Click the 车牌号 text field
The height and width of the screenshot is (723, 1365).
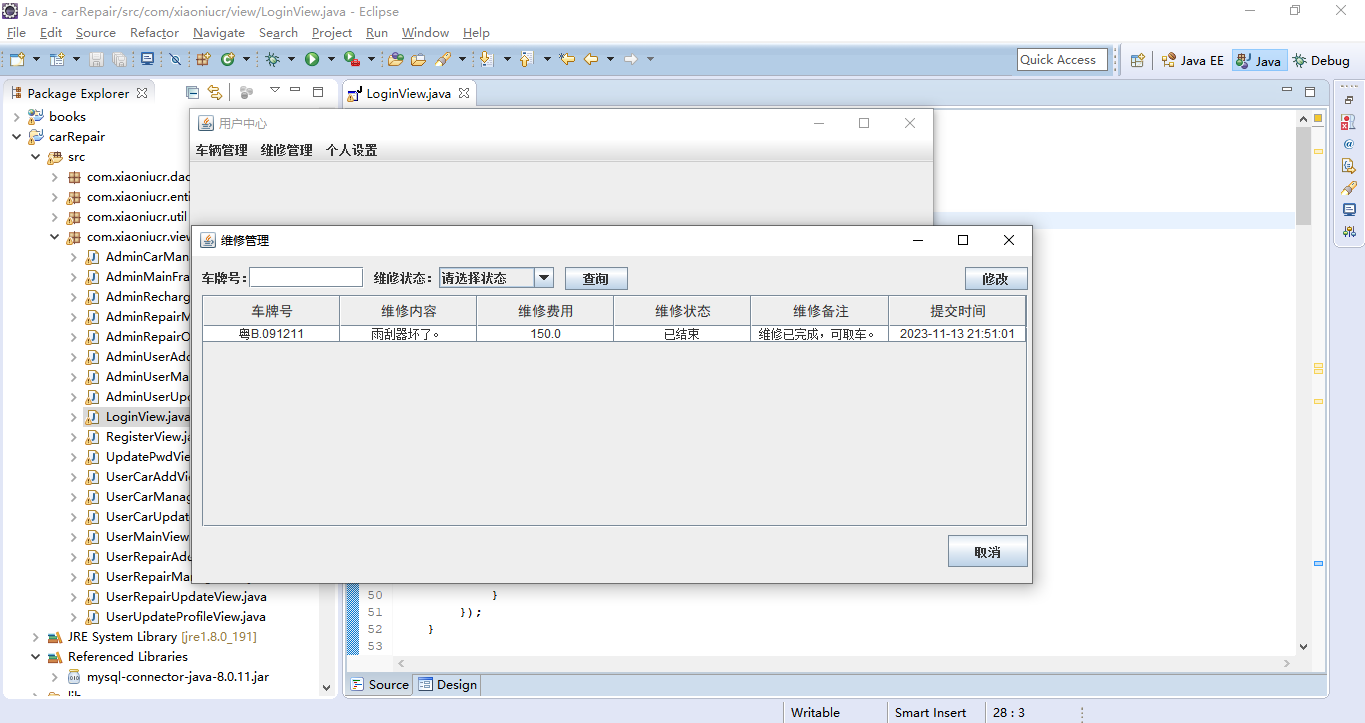306,277
